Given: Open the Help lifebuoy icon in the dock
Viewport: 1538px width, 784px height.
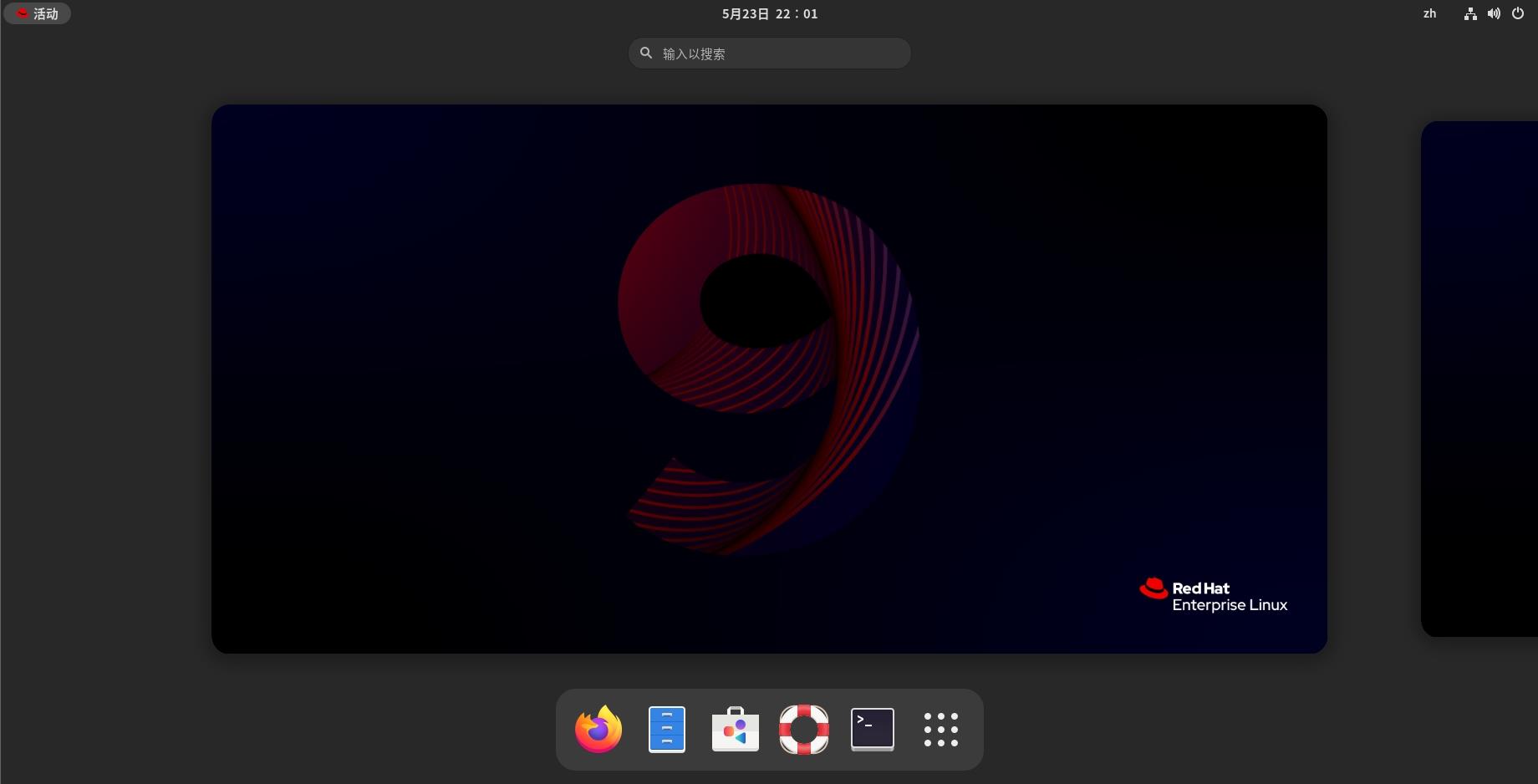Looking at the screenshot, I should tap(804, 730).
